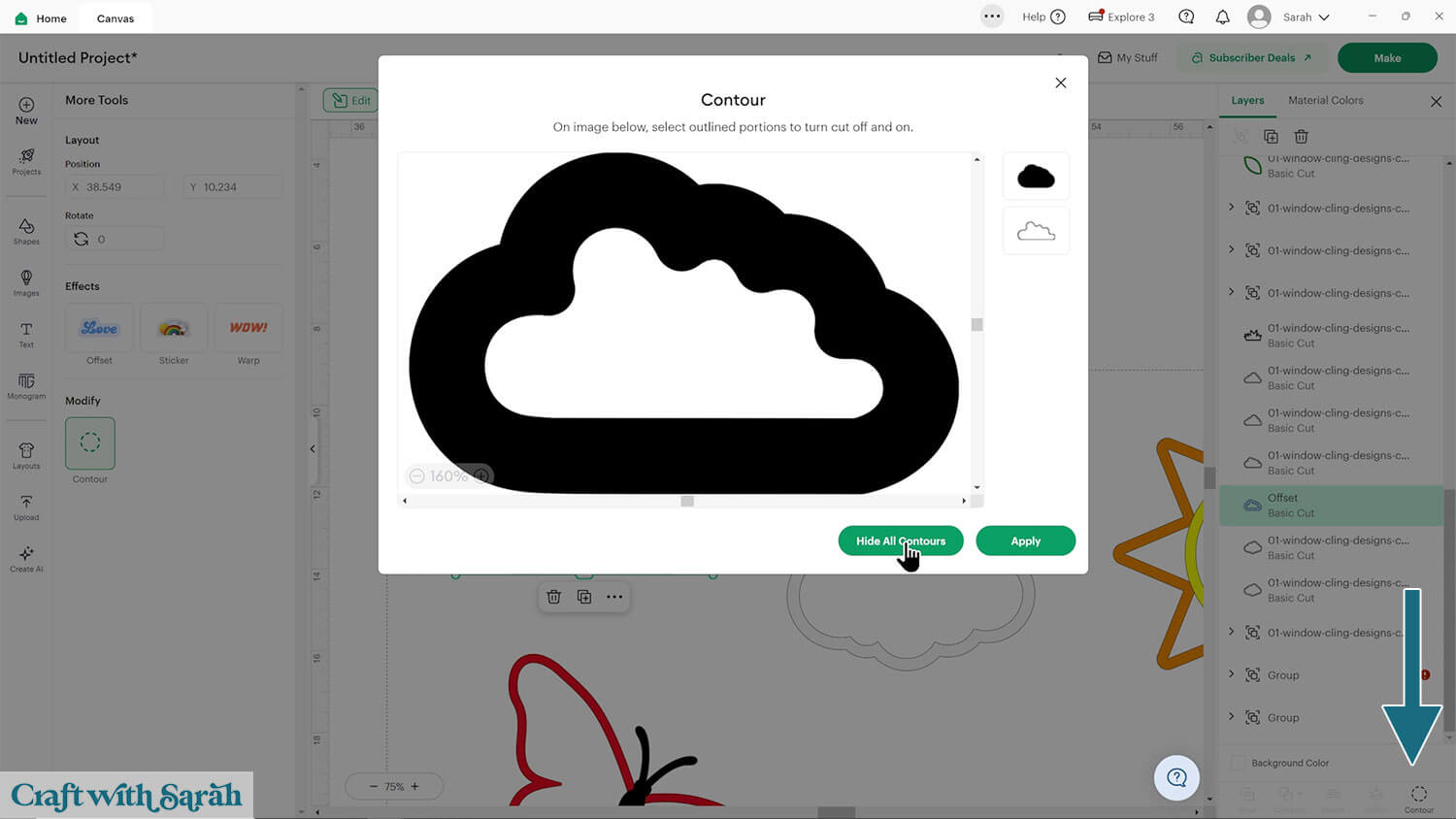Screen dimensions: 1456x819
Task: Choose the Warp effect
Action: [248, 328]
